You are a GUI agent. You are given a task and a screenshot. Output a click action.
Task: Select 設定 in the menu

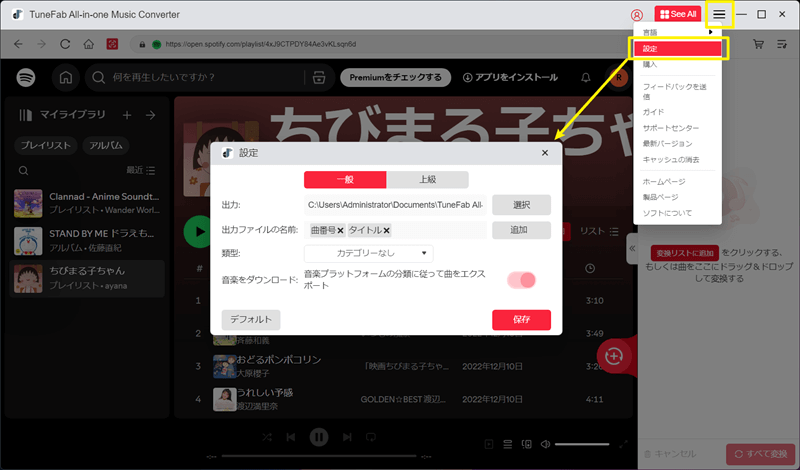[677, 48]
